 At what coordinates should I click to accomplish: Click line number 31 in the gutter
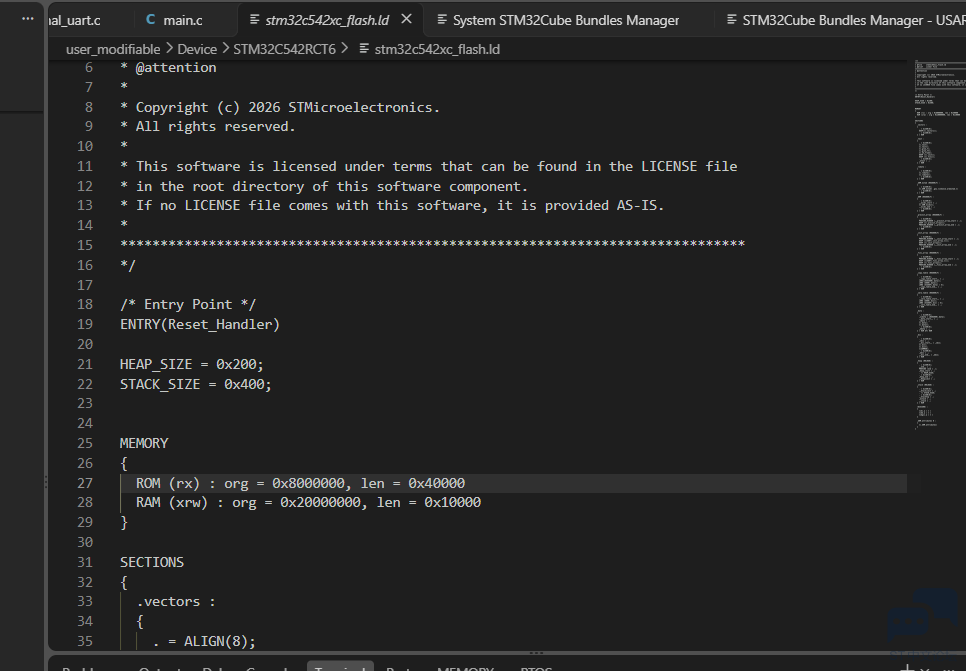85,562
